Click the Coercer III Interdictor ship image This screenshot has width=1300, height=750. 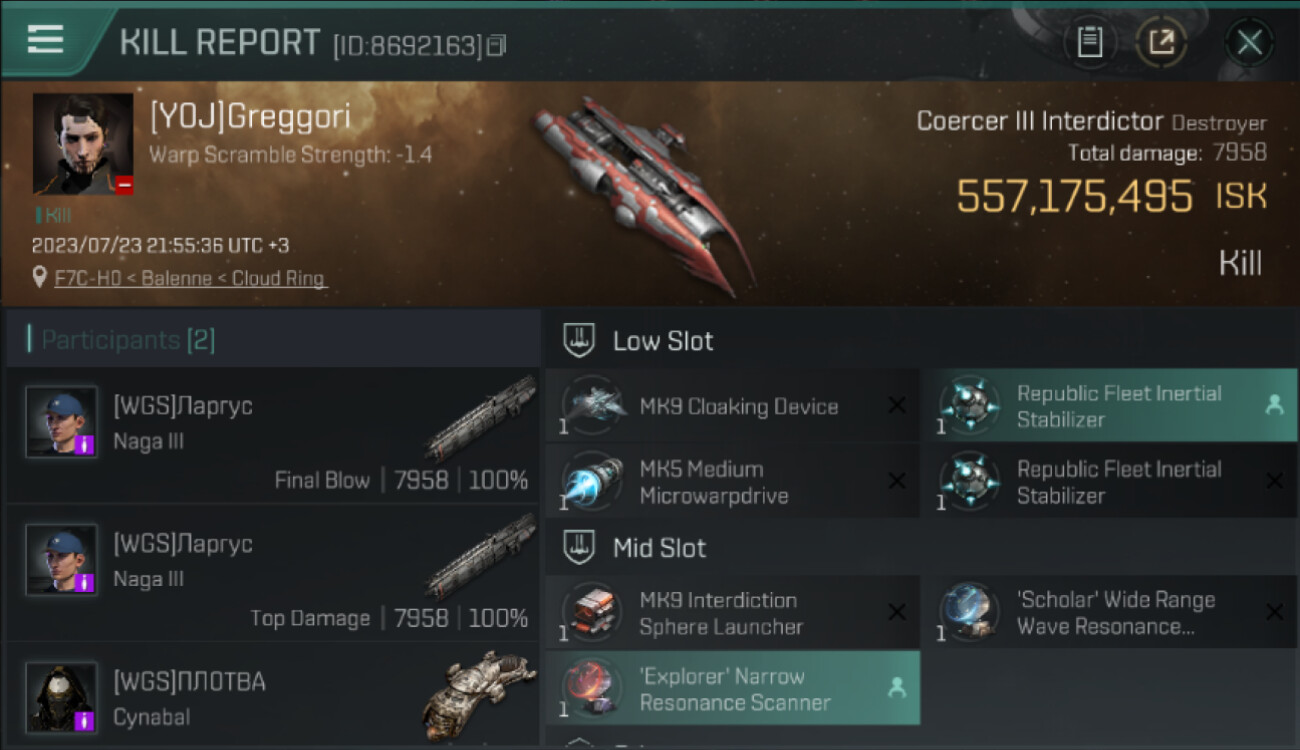(640, 193)
